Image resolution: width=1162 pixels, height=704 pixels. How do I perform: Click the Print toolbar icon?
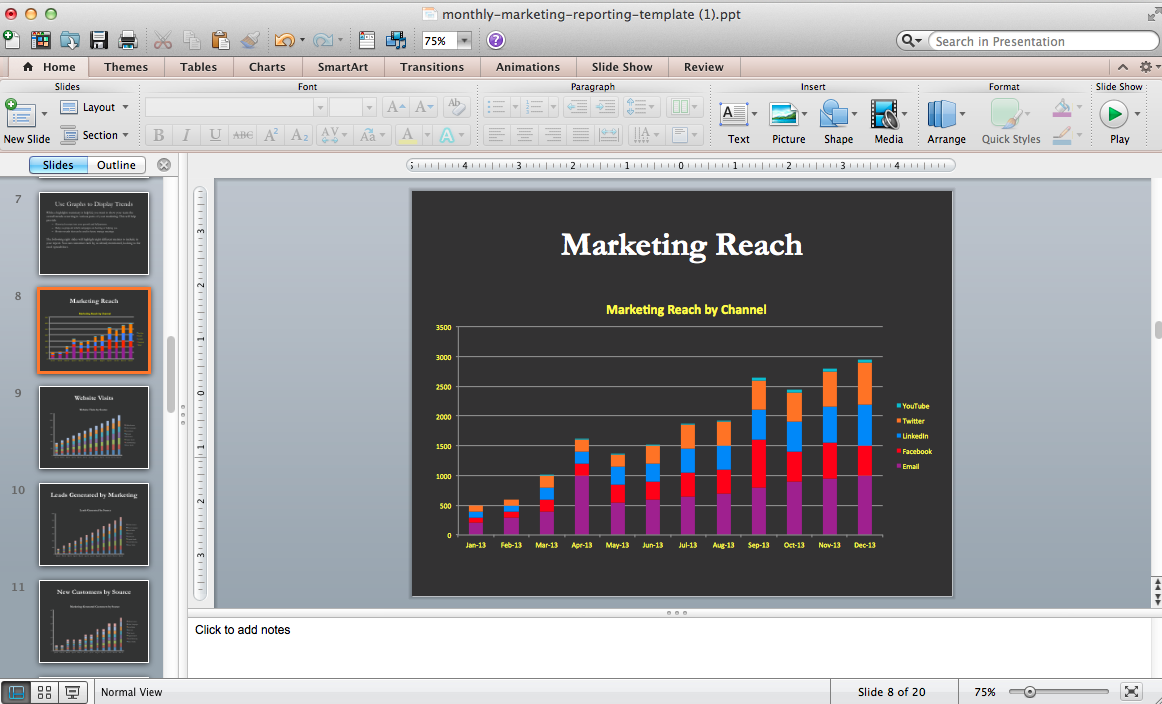(128, 40)
